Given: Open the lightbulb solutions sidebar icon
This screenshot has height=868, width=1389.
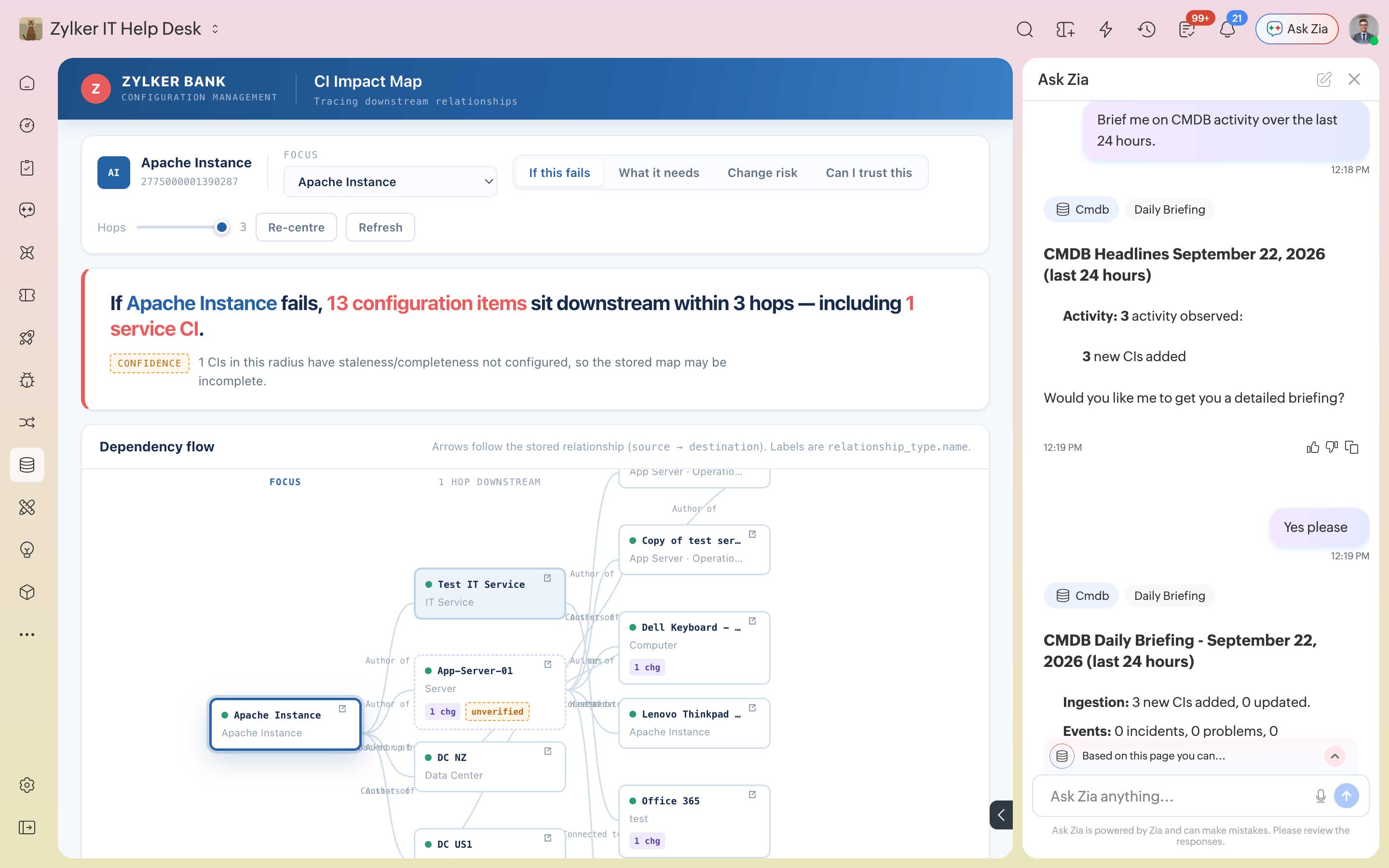Looking at the screenshot, I should [27, 549].
